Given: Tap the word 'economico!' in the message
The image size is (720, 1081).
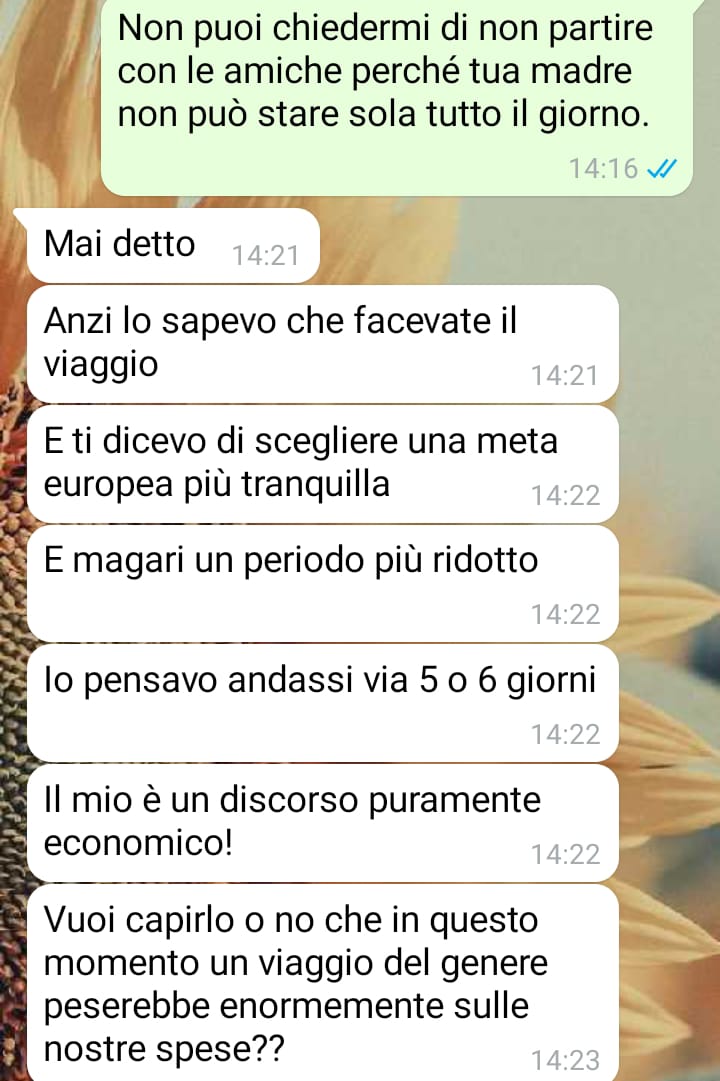Looking at the screenshot, I should click(x=138, y=843).
